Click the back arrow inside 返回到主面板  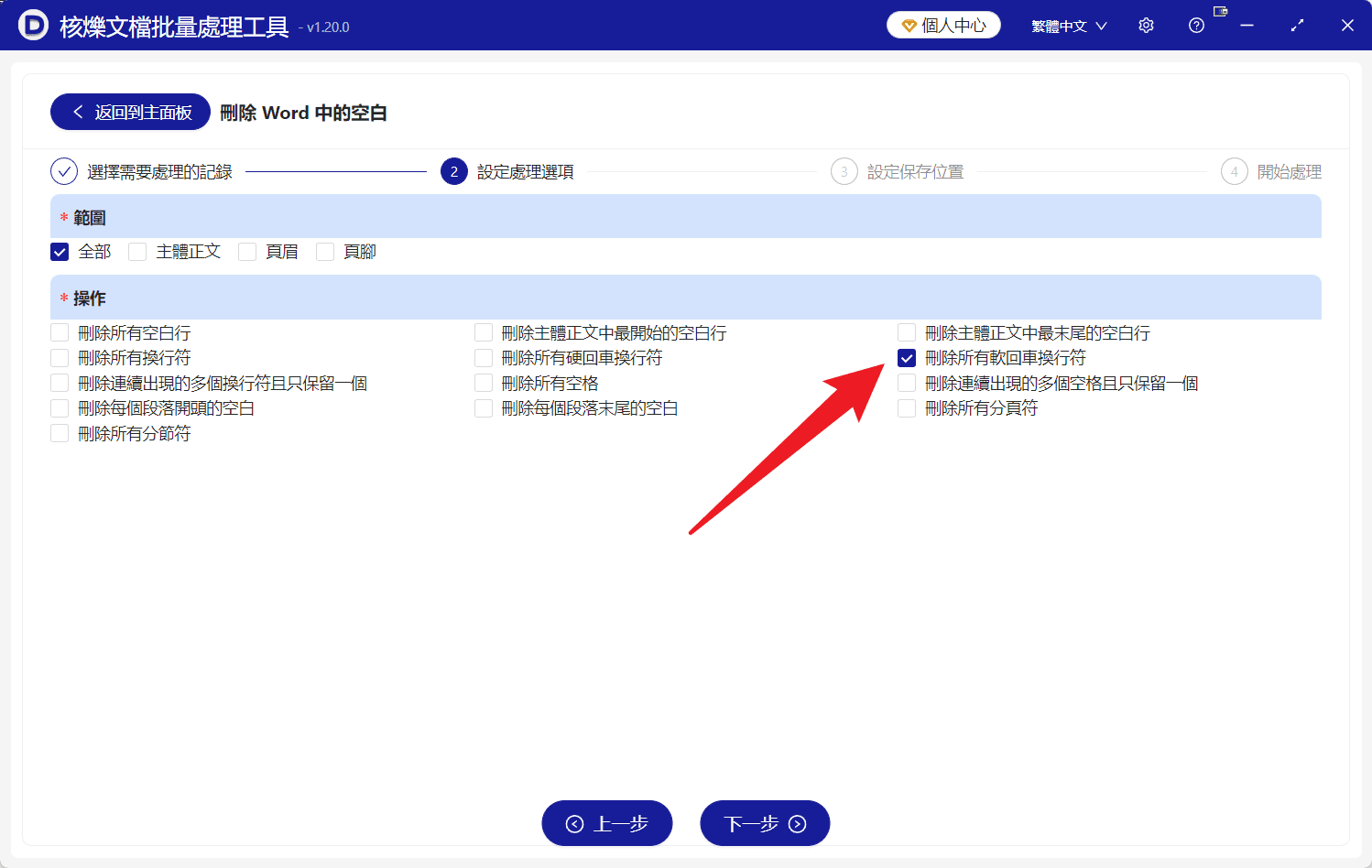[77, 112]
